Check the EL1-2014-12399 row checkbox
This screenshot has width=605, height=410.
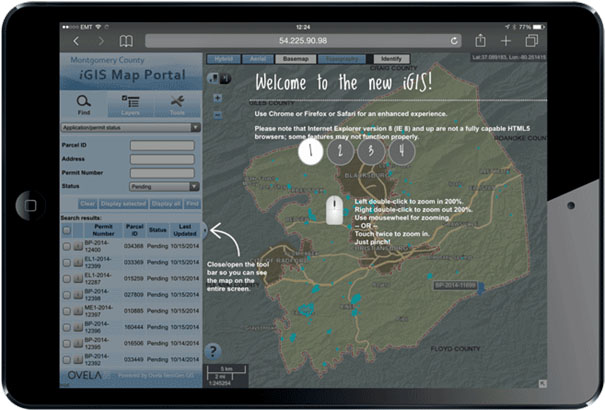pos(67,262)
